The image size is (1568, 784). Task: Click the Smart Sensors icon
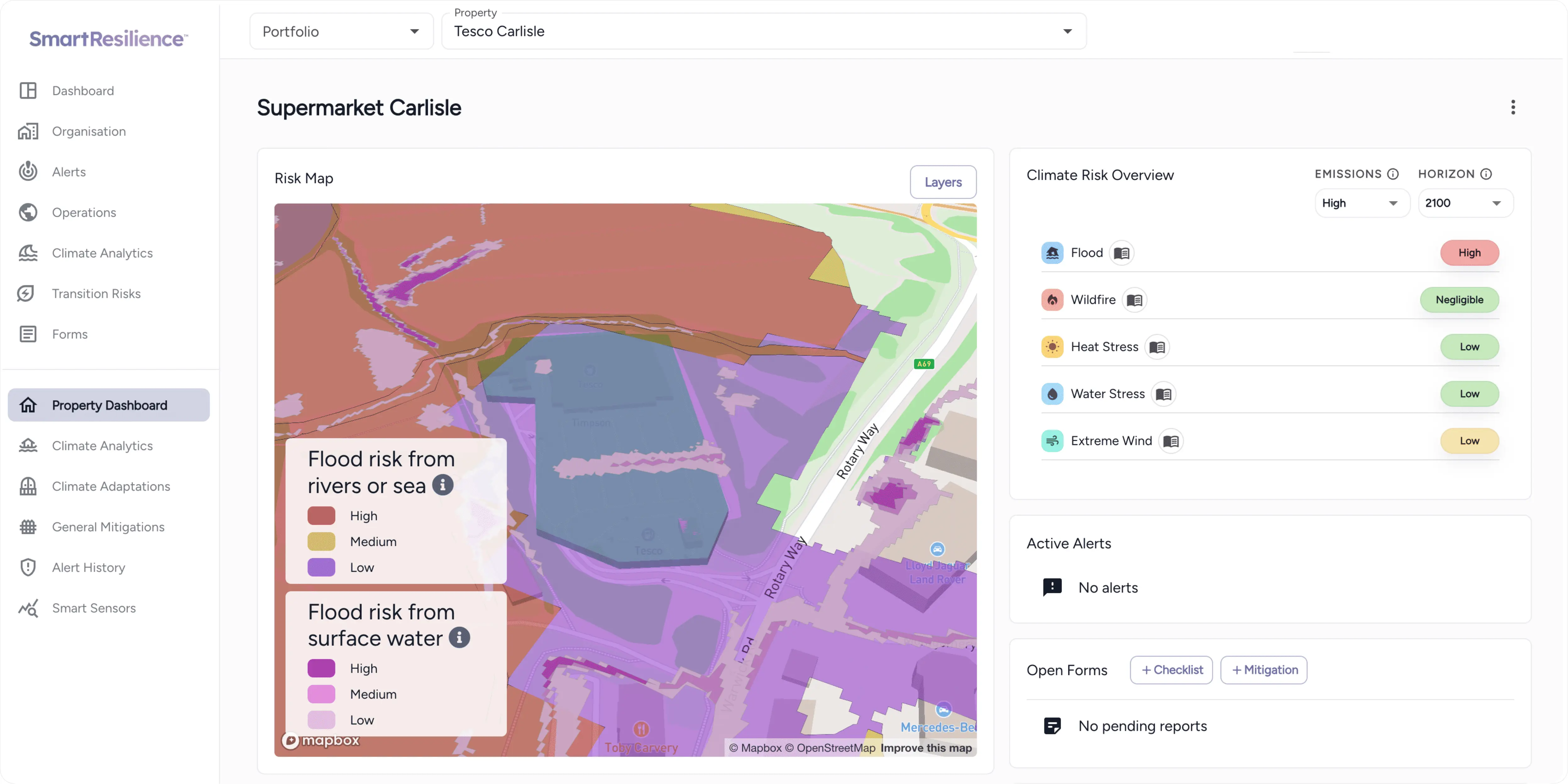(28, 608)
